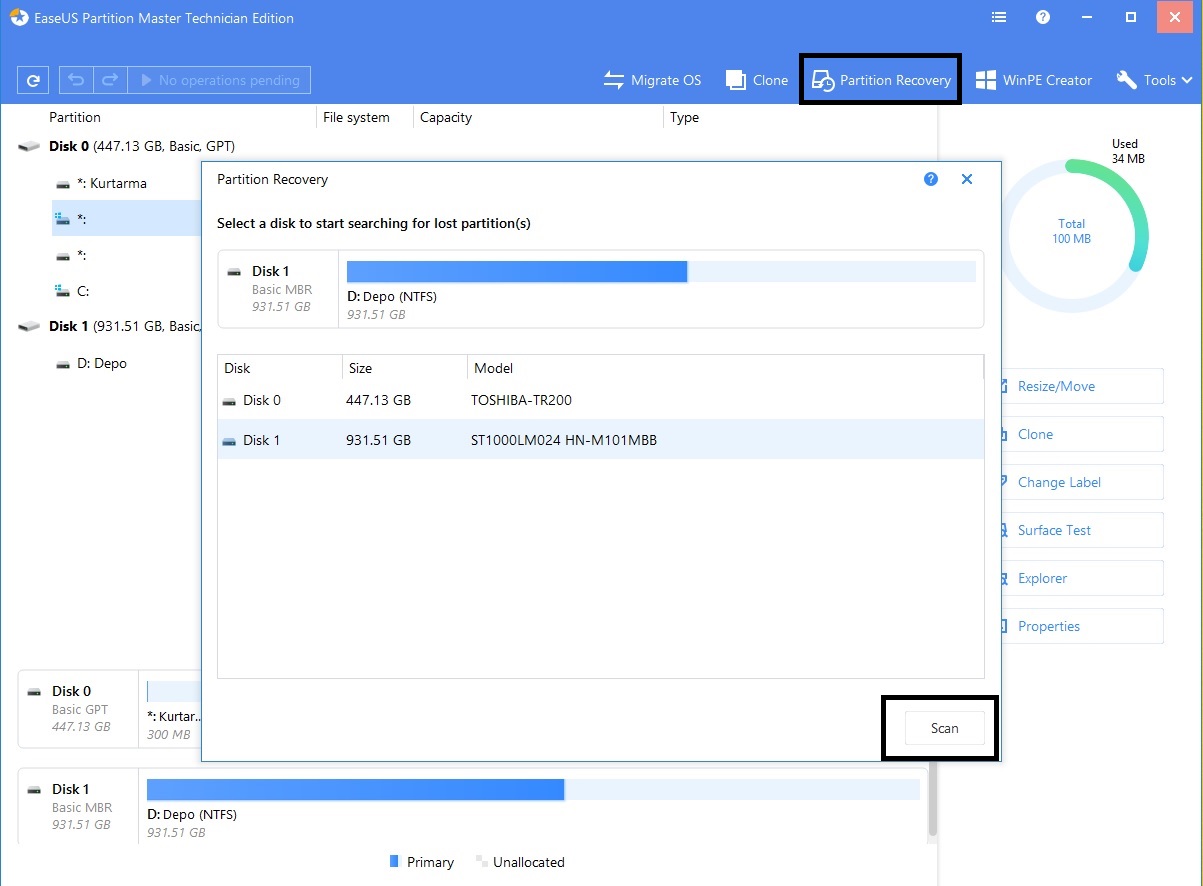Expand the Tools dropdown menu

pos(1154,80)
